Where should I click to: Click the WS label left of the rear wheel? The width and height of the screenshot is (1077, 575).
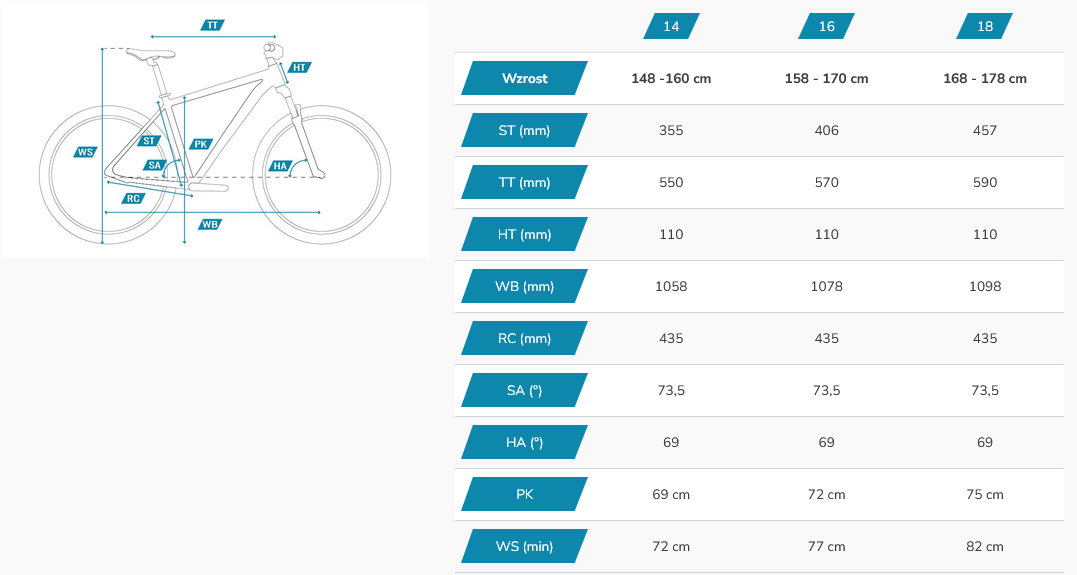pyautogui.click(x=85, y=153)
